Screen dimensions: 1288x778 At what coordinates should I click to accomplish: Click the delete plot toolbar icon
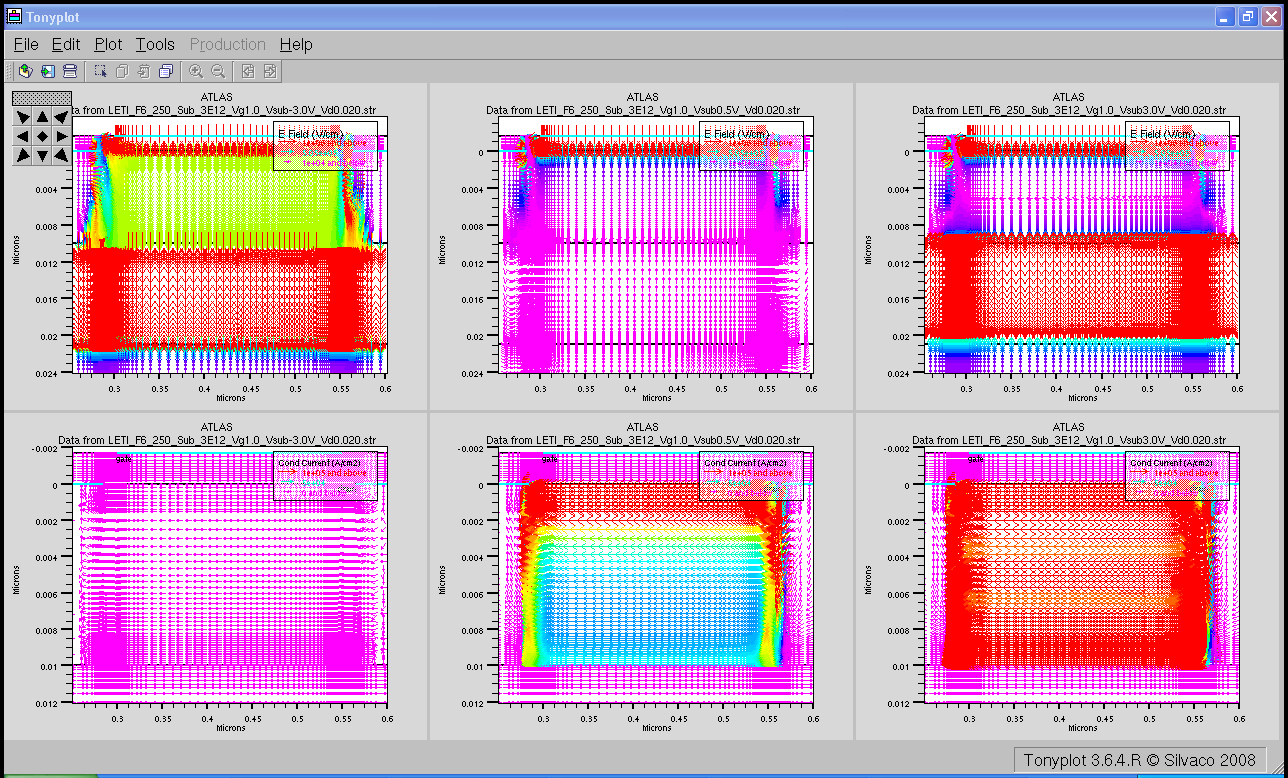[144, 71]
